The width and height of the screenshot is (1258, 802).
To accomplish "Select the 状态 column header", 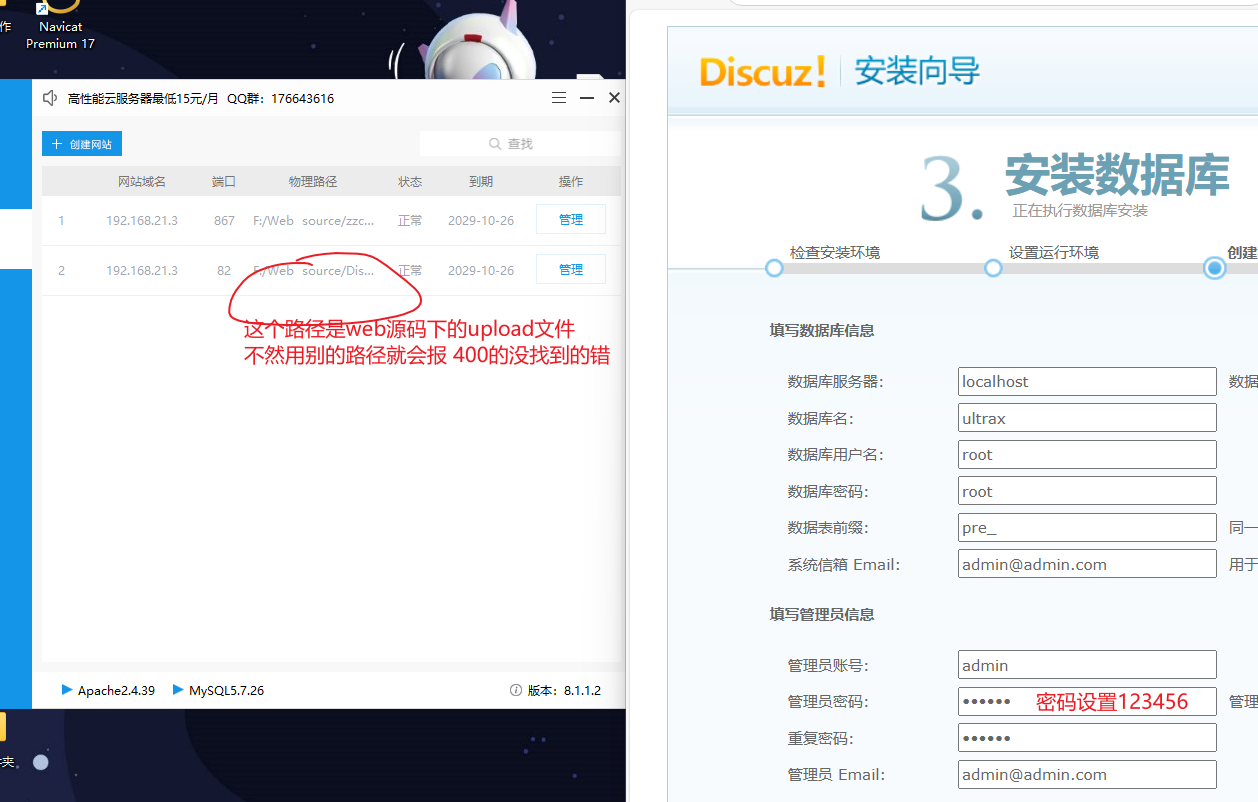I will point(410,182).
